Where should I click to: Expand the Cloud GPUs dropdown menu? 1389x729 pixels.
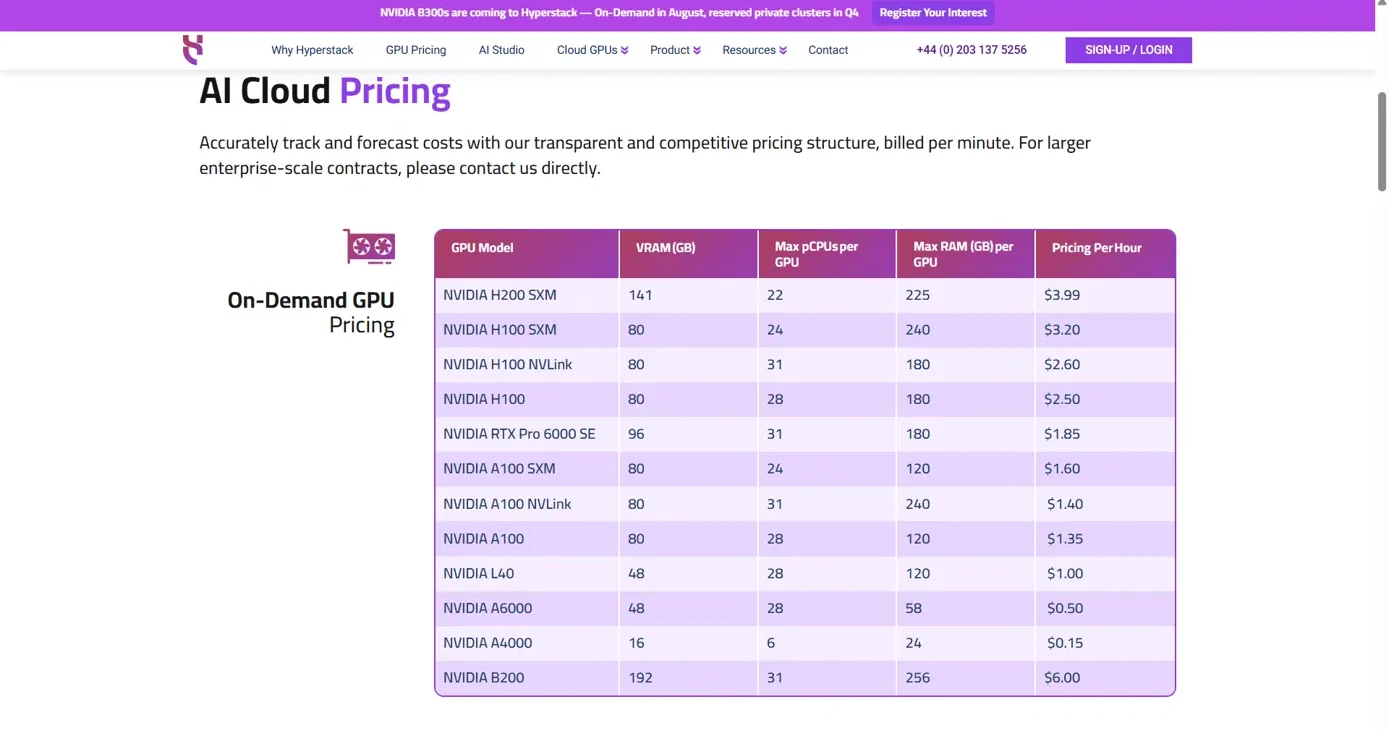click(x=592, y=50)
